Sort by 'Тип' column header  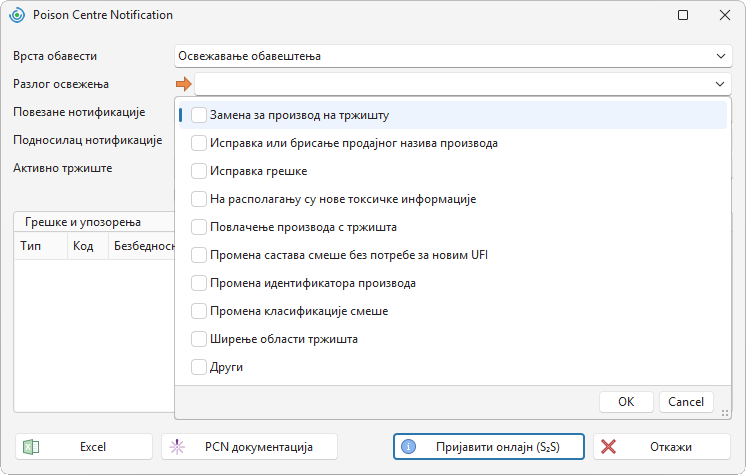tap(41, 246)
